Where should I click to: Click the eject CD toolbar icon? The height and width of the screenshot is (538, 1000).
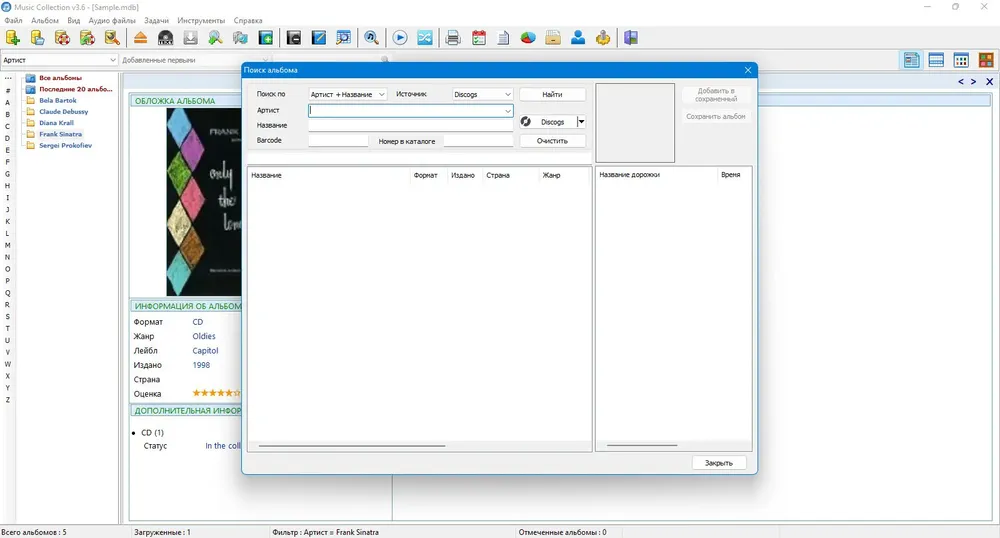[140, 38]
